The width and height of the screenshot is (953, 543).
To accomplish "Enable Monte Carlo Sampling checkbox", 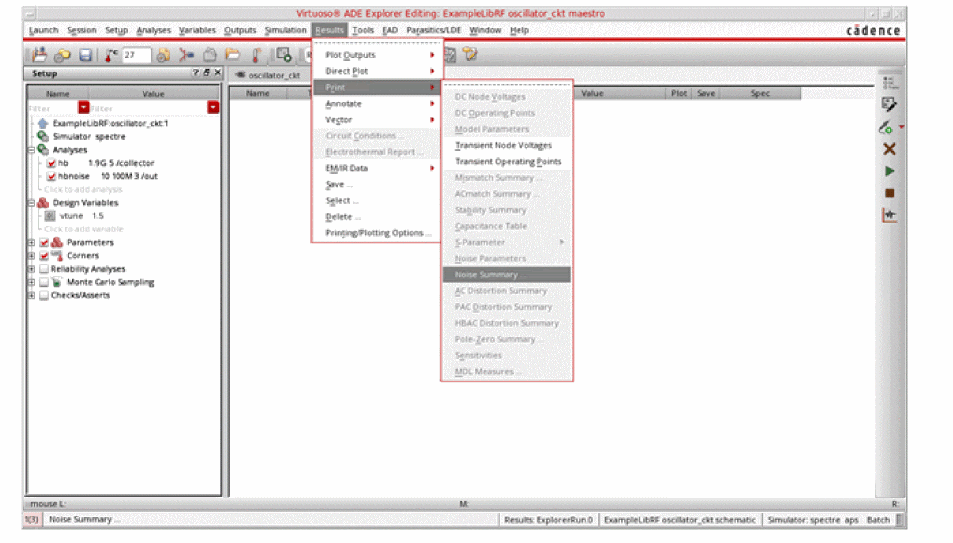I will click(x=44, y=282).
